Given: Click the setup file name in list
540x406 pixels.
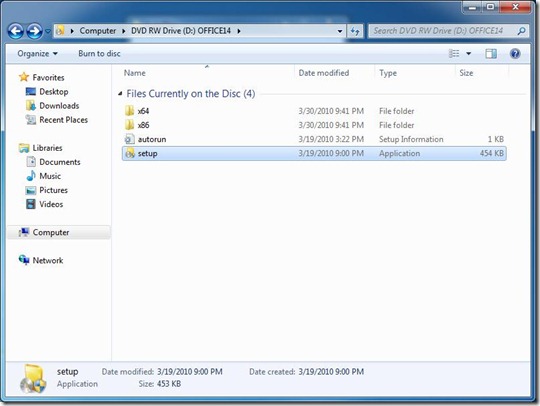Looking at the screenshot, I should 148,154.
